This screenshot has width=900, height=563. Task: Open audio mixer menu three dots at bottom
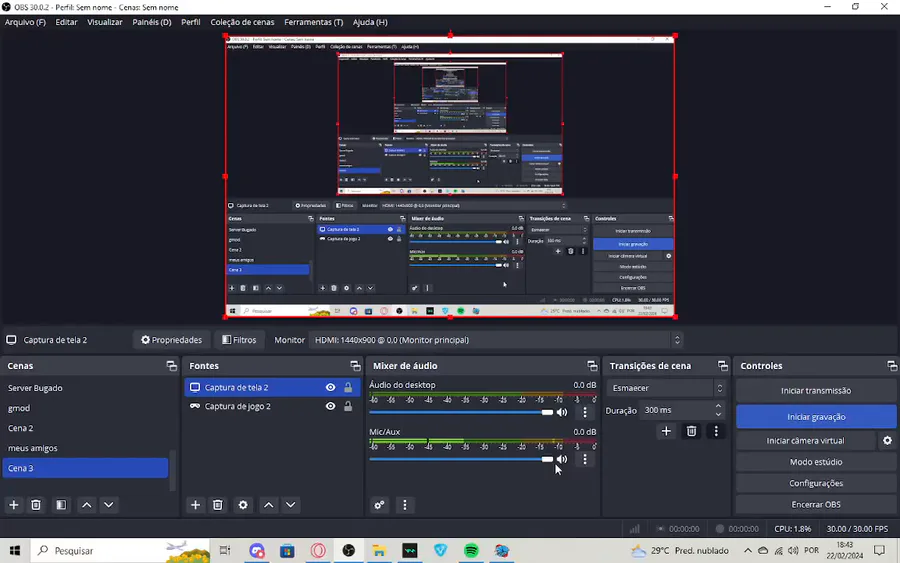pos(405,505)
